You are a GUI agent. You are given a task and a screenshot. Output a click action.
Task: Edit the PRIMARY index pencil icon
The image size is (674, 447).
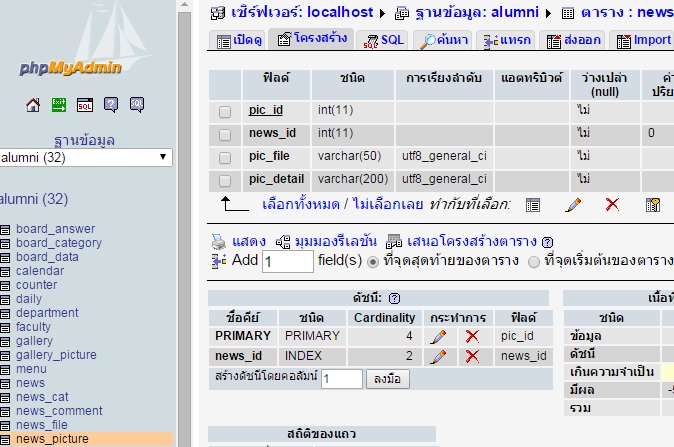[x=438, y=337]
